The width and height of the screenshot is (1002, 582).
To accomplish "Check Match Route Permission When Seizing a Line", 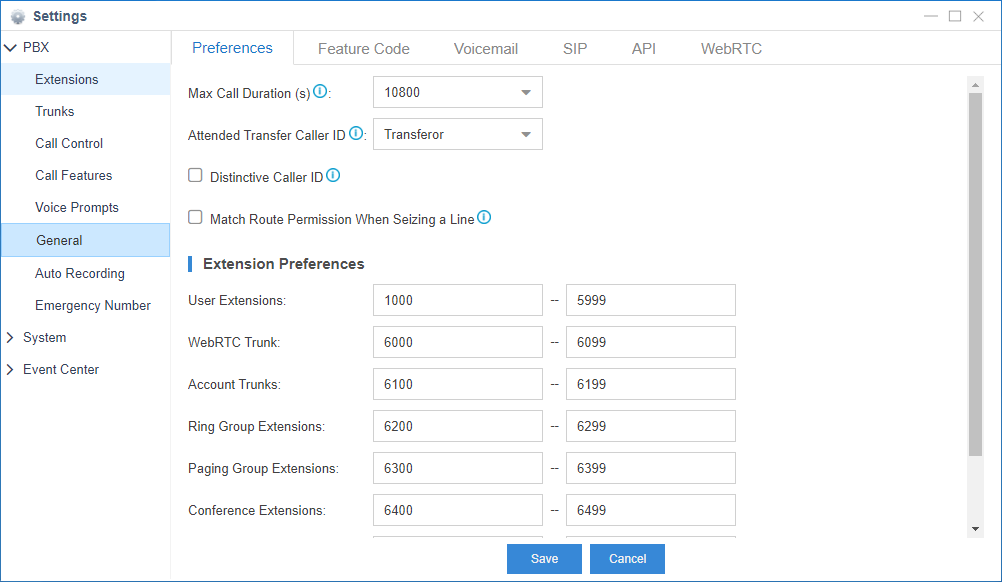I will pos(195,217).
